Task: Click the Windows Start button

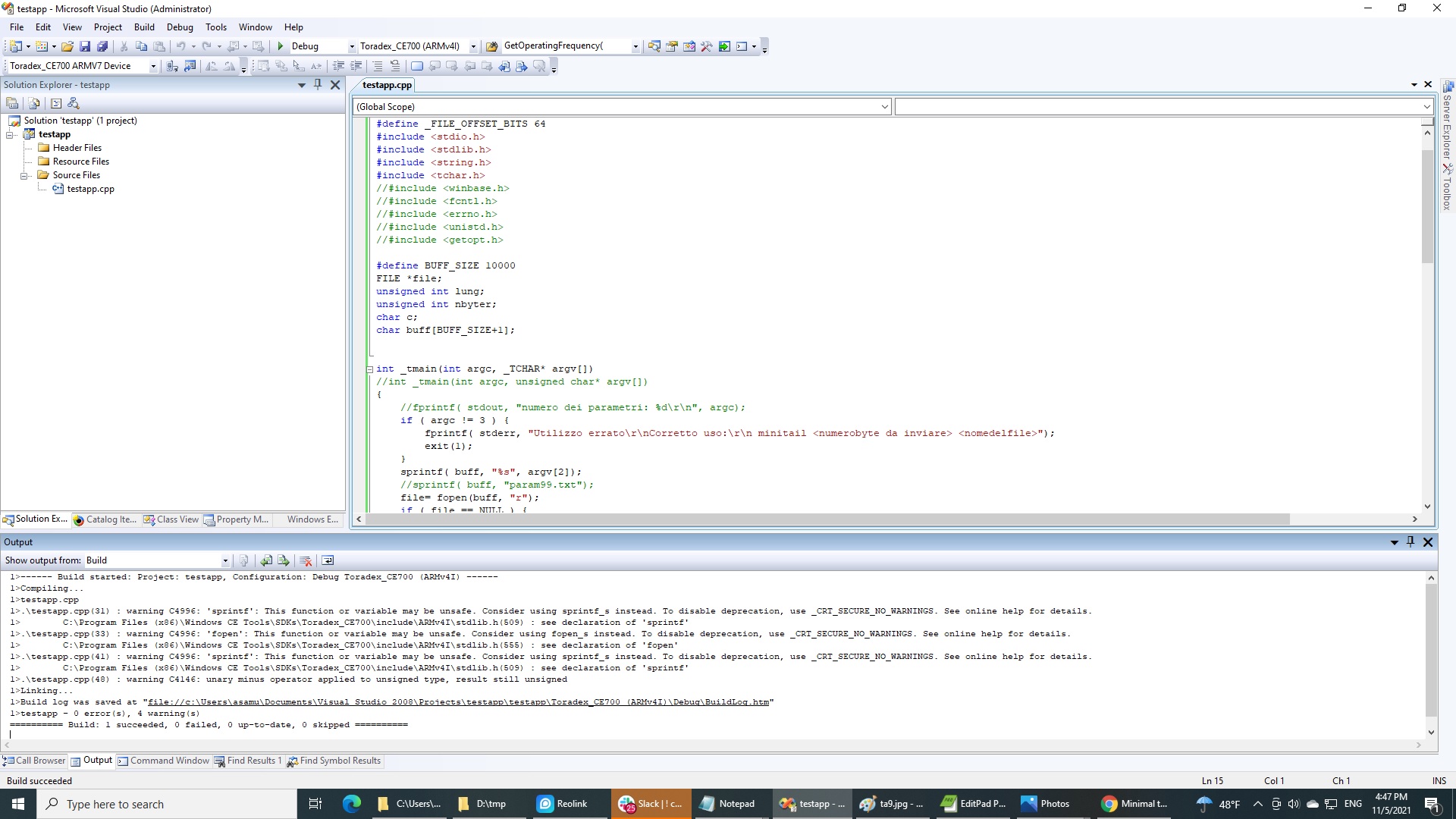Action: point(18,804)
